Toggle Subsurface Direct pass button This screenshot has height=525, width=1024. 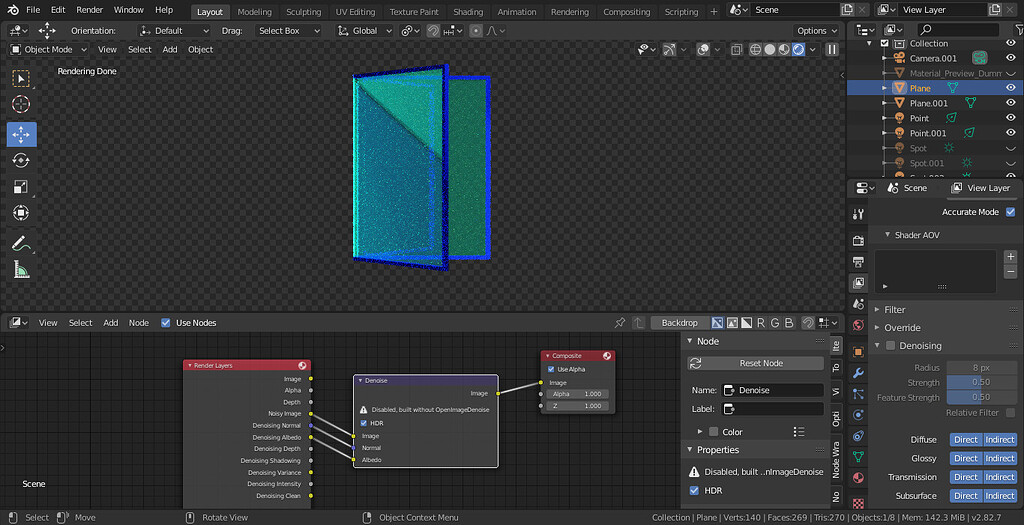tap(966, 496)
